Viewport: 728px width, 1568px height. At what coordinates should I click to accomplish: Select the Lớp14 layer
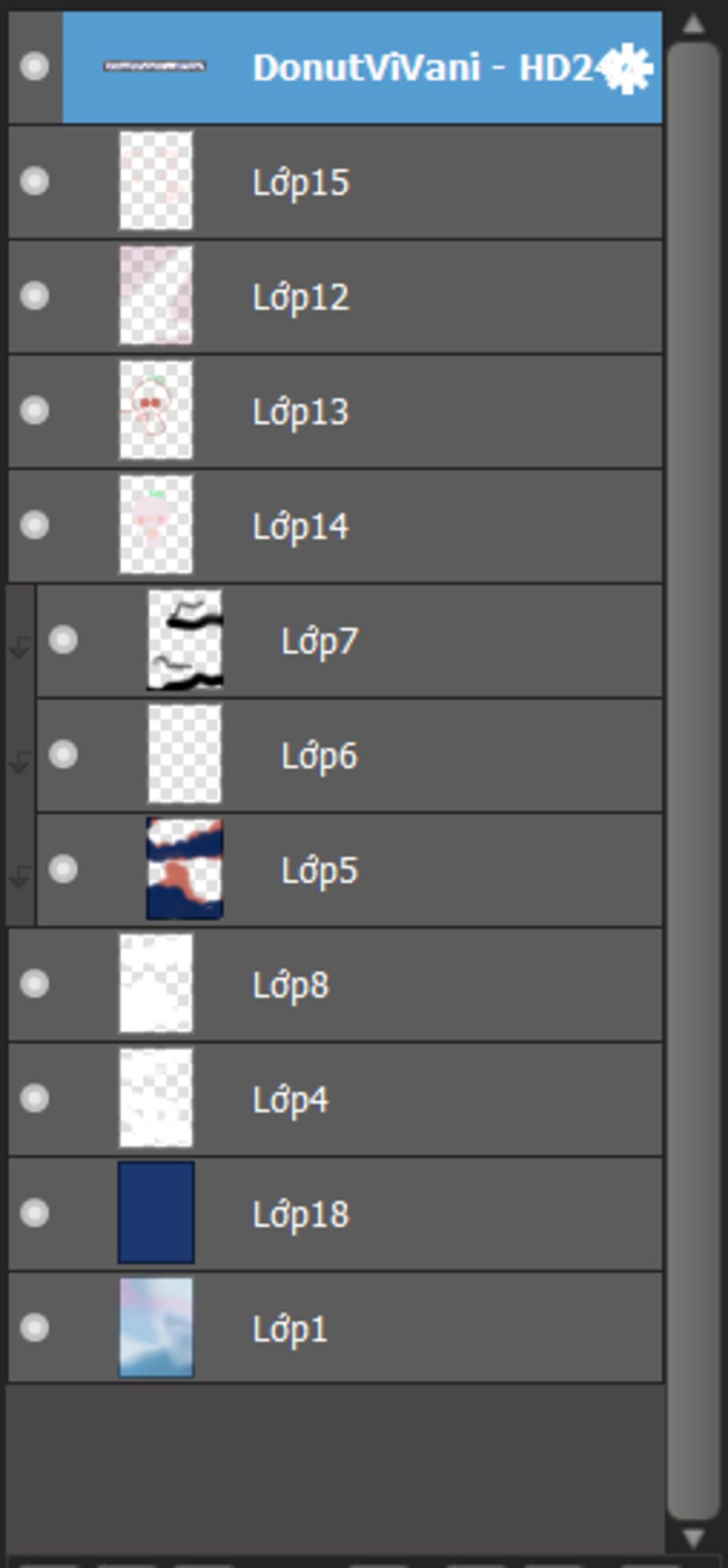coord(335,526)
